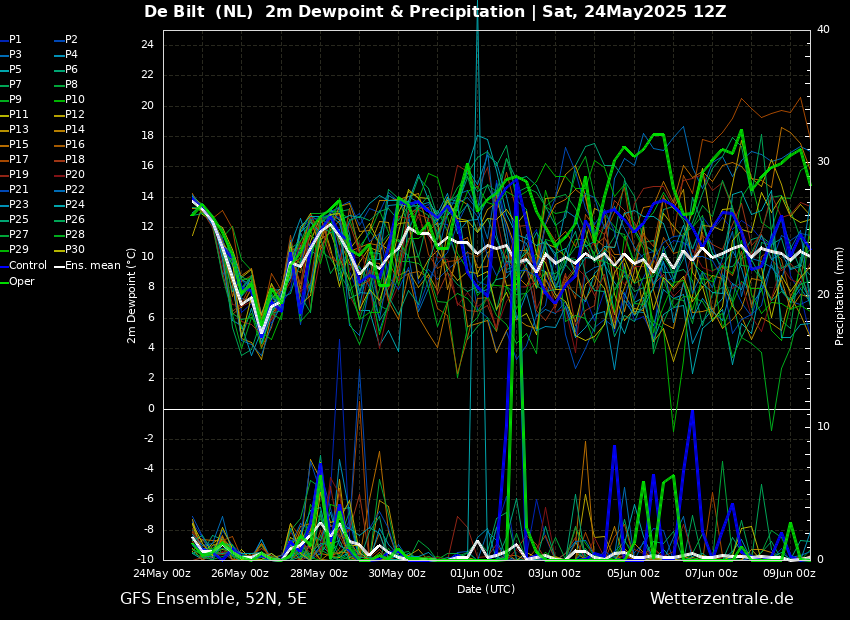Select the P10 legend entry

74,100
